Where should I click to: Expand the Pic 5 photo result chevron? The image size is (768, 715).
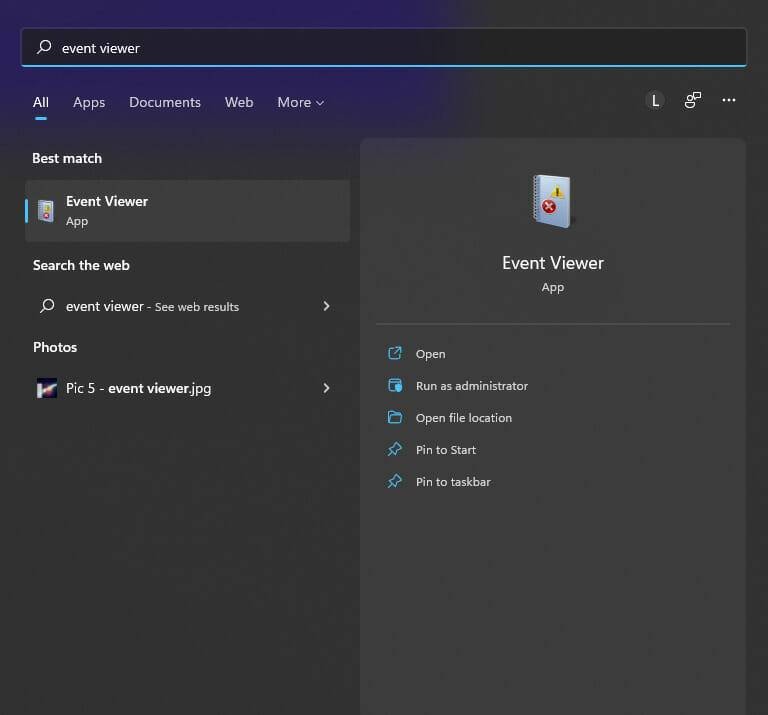tap(326, 388)
